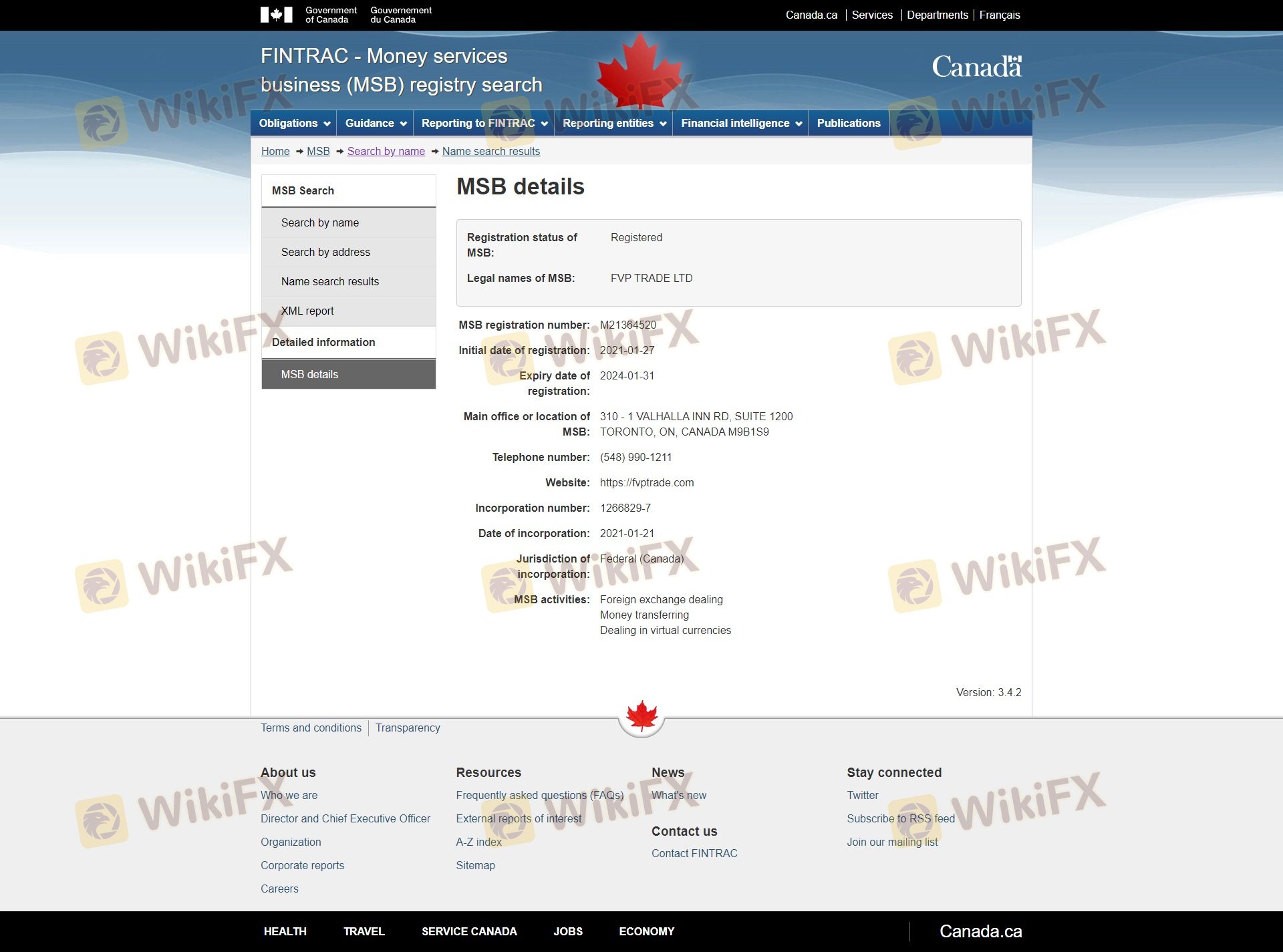
Task: Click the Home breadcrumb link
Action: (275, 151)
